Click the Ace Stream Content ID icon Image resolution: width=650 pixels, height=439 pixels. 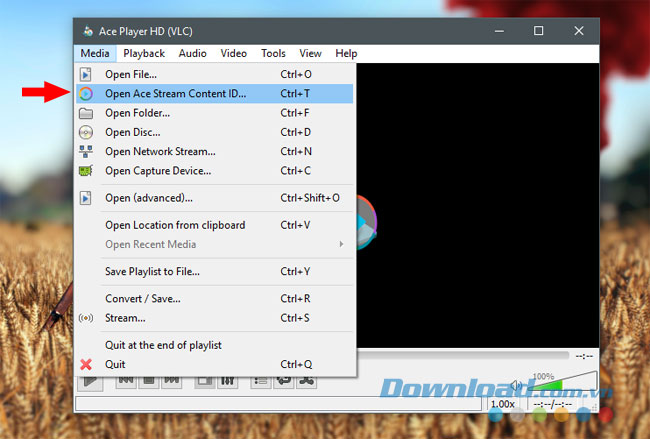tap(86, 93)
